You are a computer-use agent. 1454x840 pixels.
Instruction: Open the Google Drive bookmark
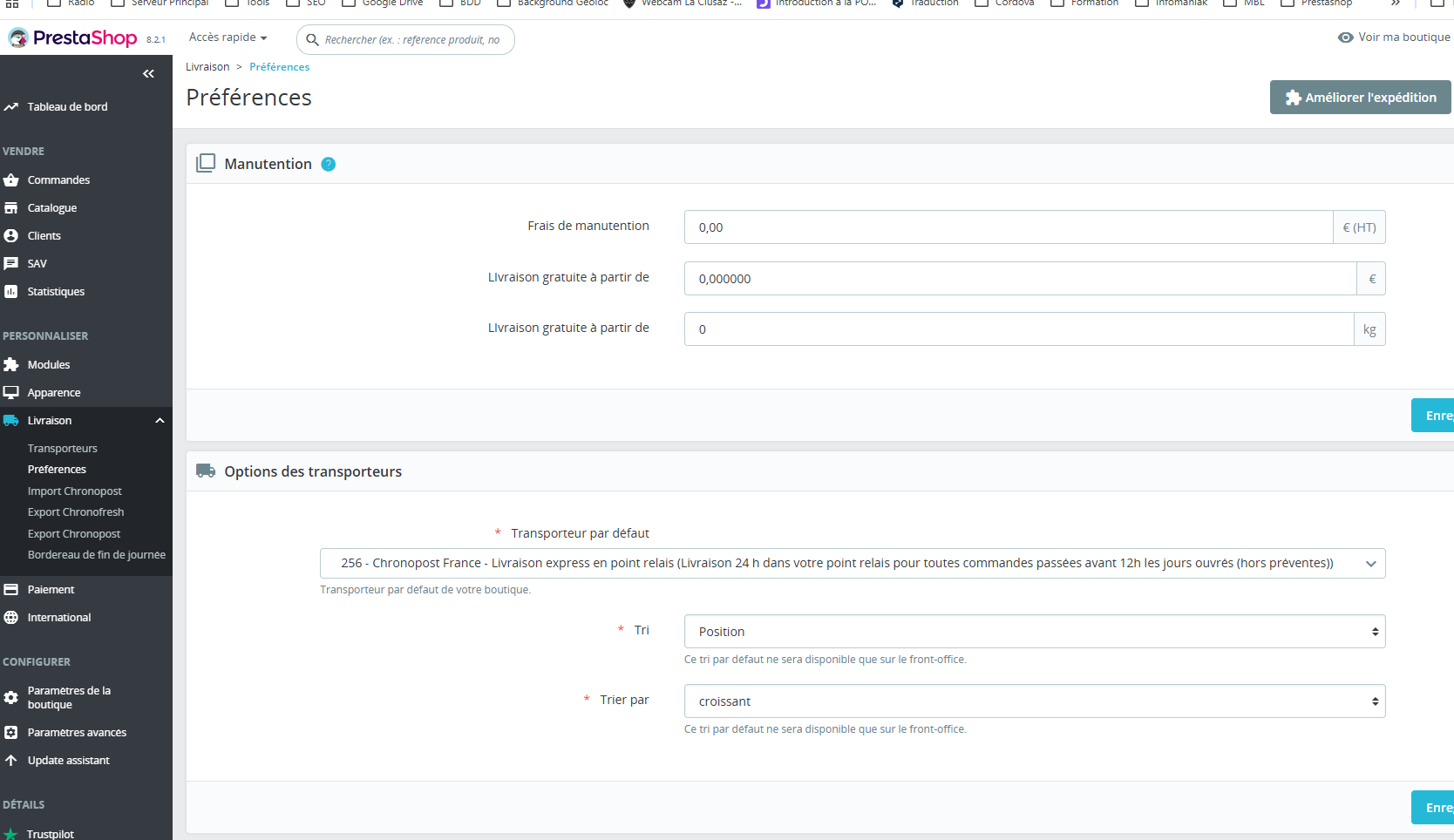tap(383, 3)
